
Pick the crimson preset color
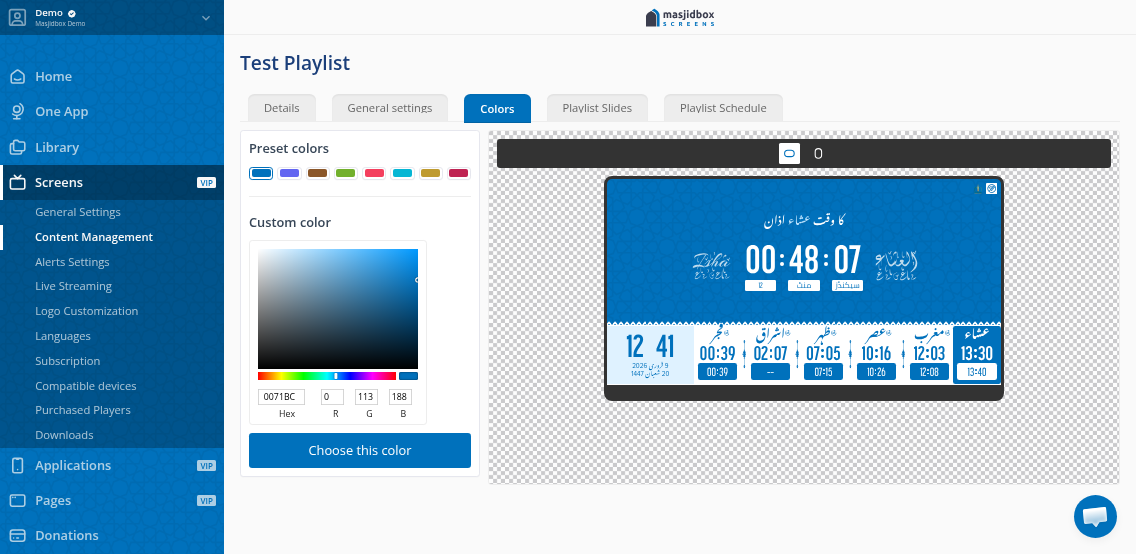point(459,173)
